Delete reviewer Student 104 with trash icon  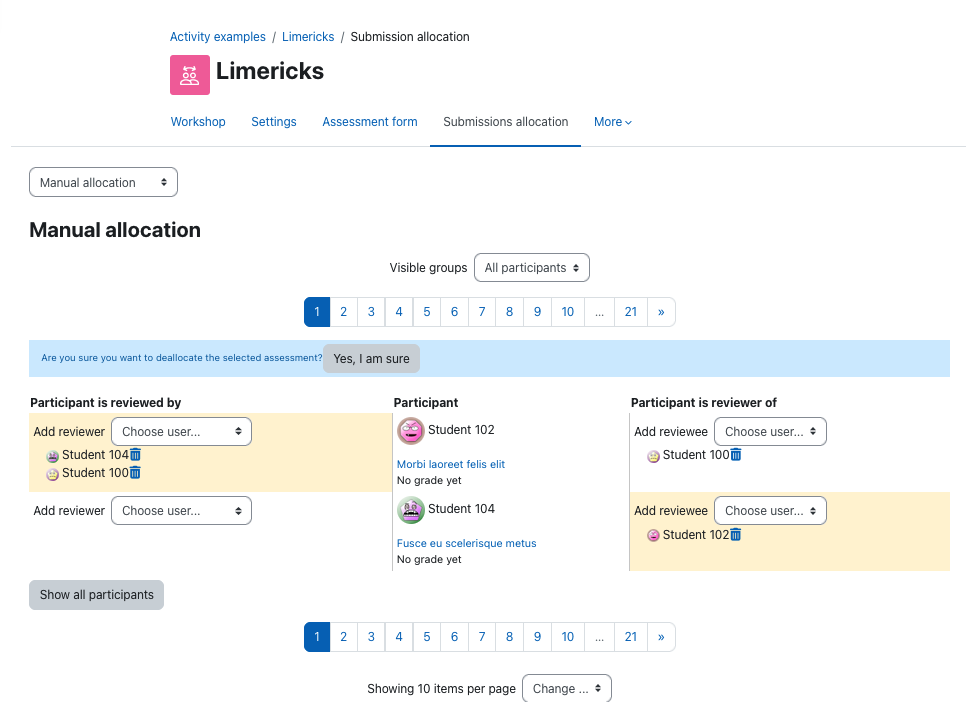136,455
